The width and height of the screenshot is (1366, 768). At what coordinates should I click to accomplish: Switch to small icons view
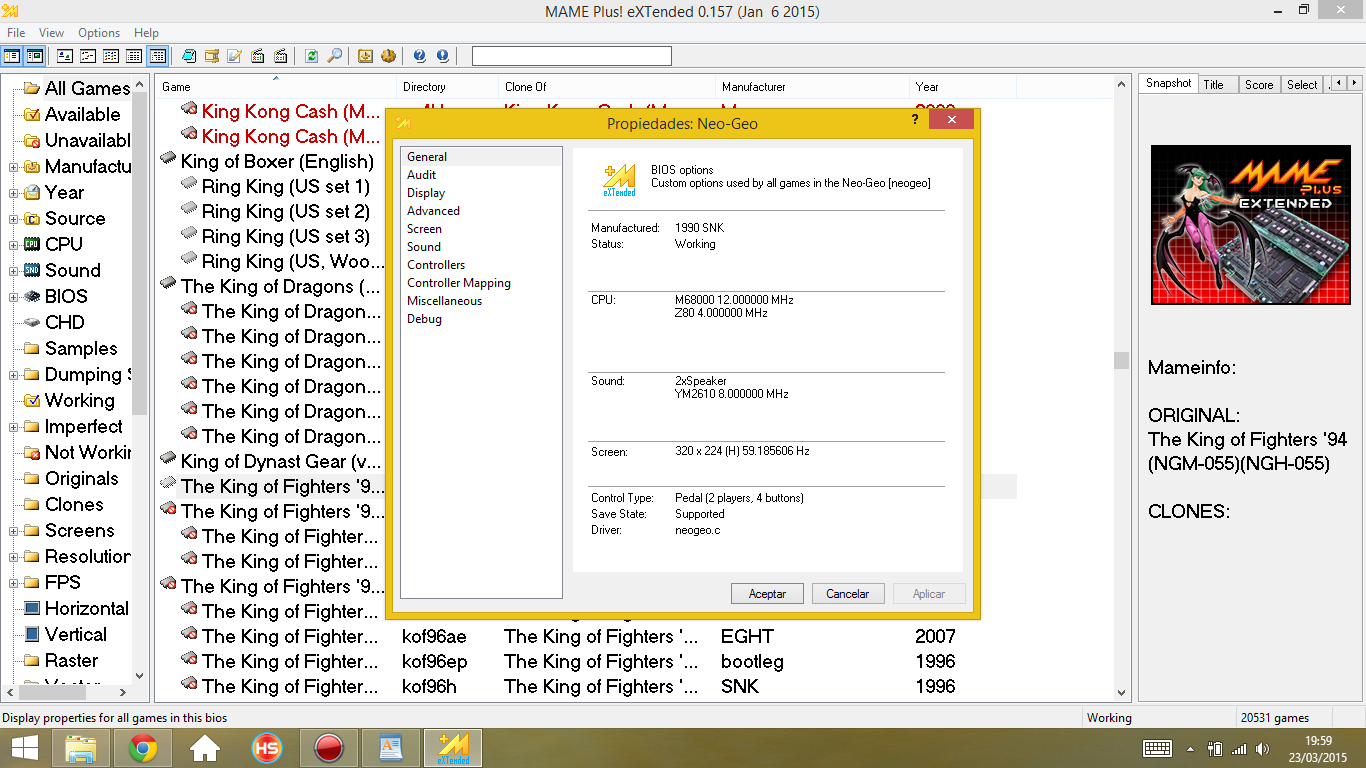point(88,56)
